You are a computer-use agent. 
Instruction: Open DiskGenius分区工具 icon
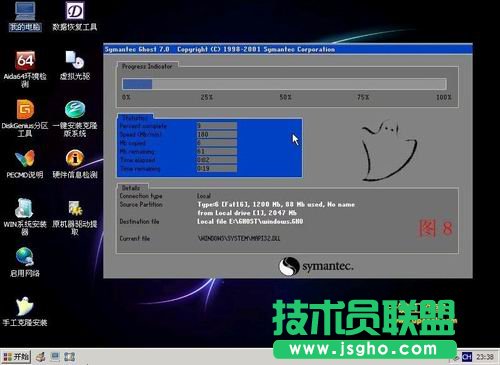pyautogui.click(x=25, y=119)
